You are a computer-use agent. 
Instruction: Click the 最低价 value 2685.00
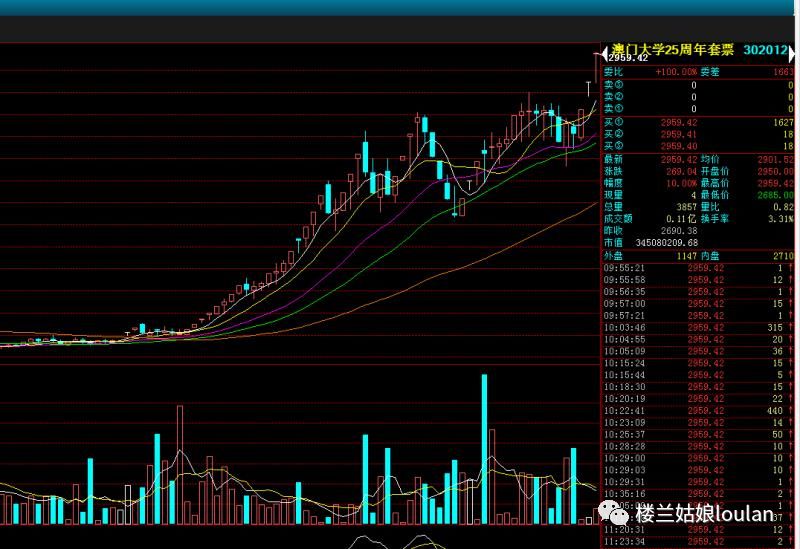click(x=776, y=195)
